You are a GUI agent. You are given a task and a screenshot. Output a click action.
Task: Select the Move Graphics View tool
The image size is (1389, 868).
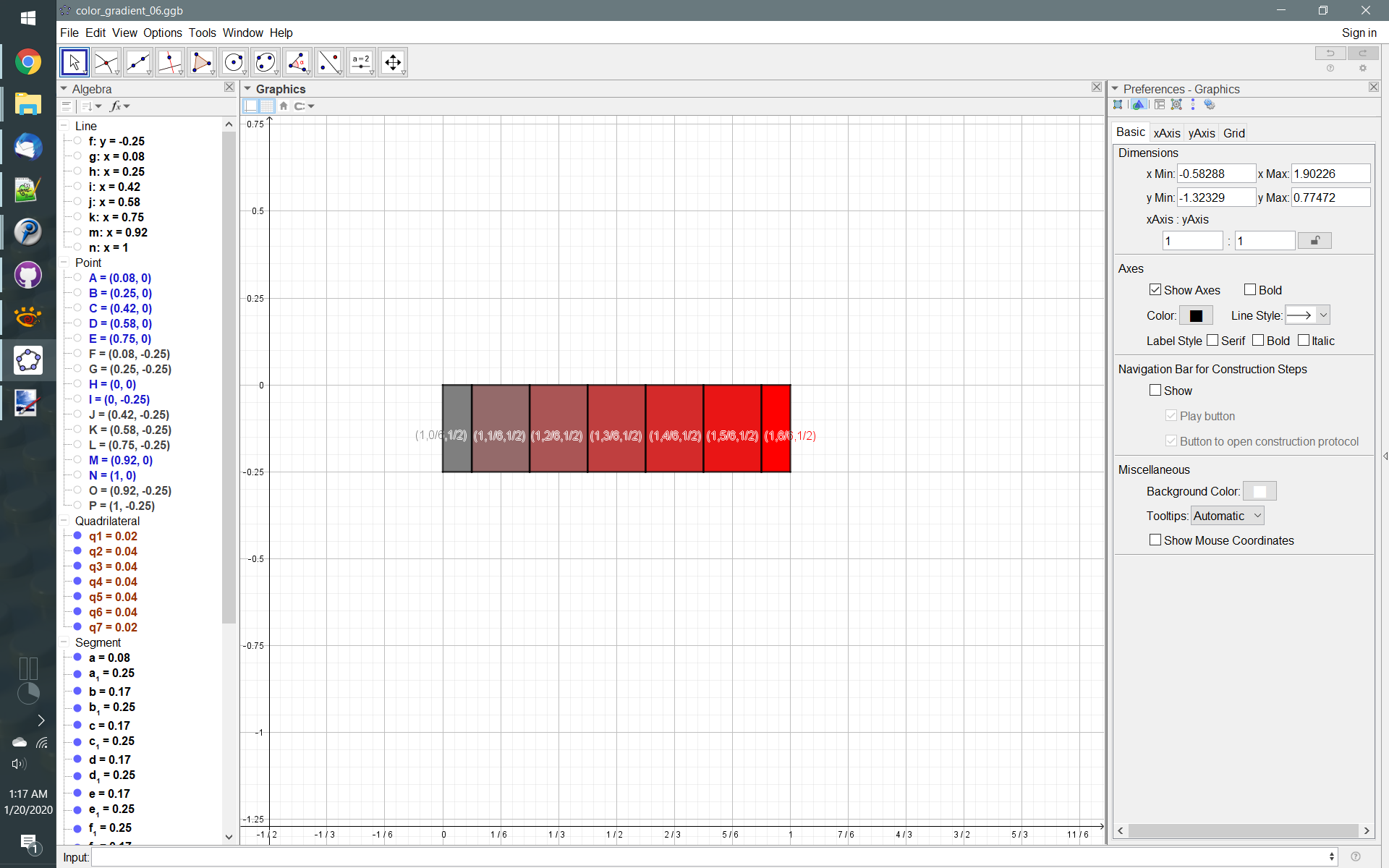click(393, 62)
